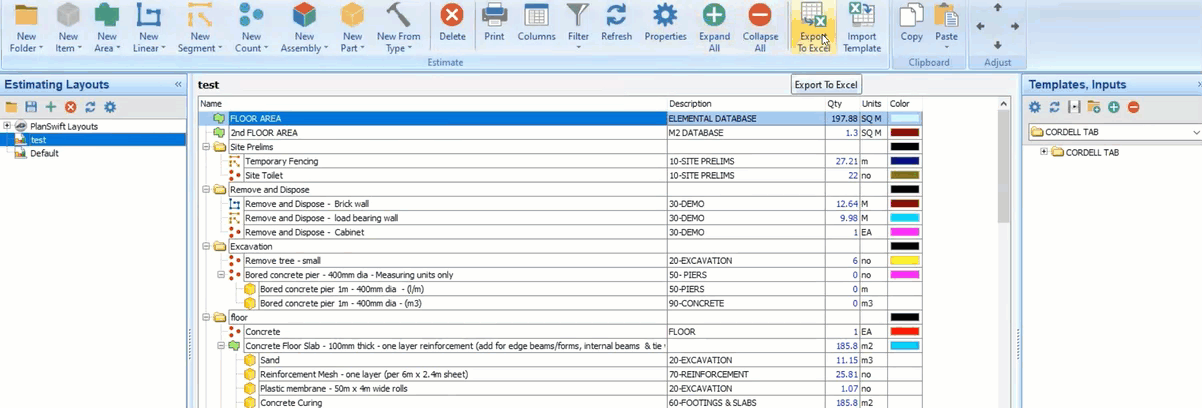This screenshot has height=408, width=1202.
Task: Click the New Part ribbon button
Action: (352, 28)
